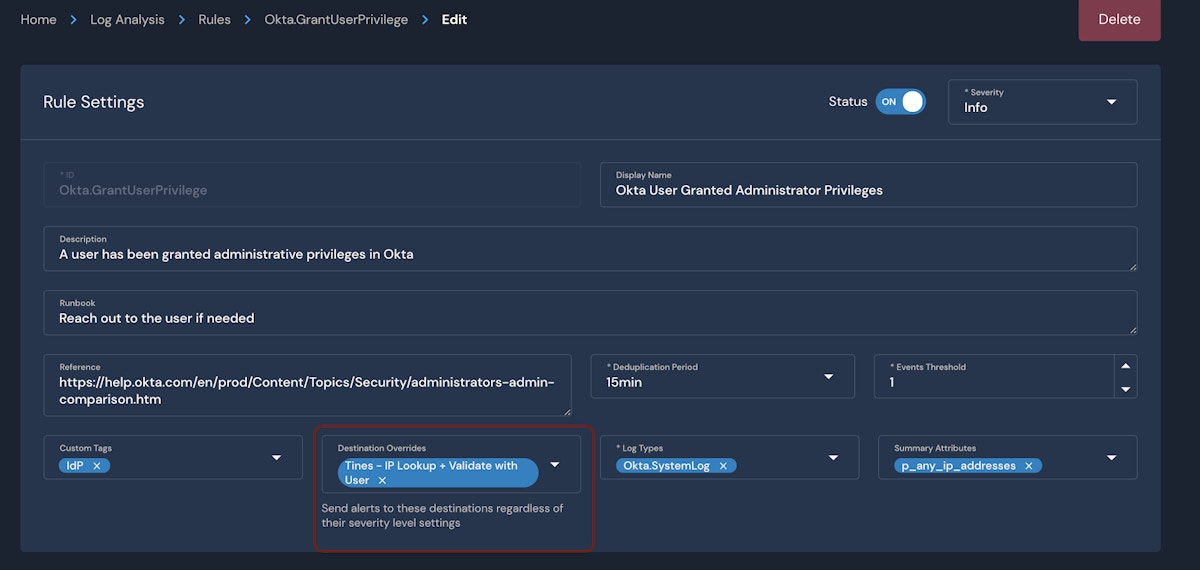Edit the Display Name field
Viewport: 1200px width, 570px height.
click(x=868, y=190)
